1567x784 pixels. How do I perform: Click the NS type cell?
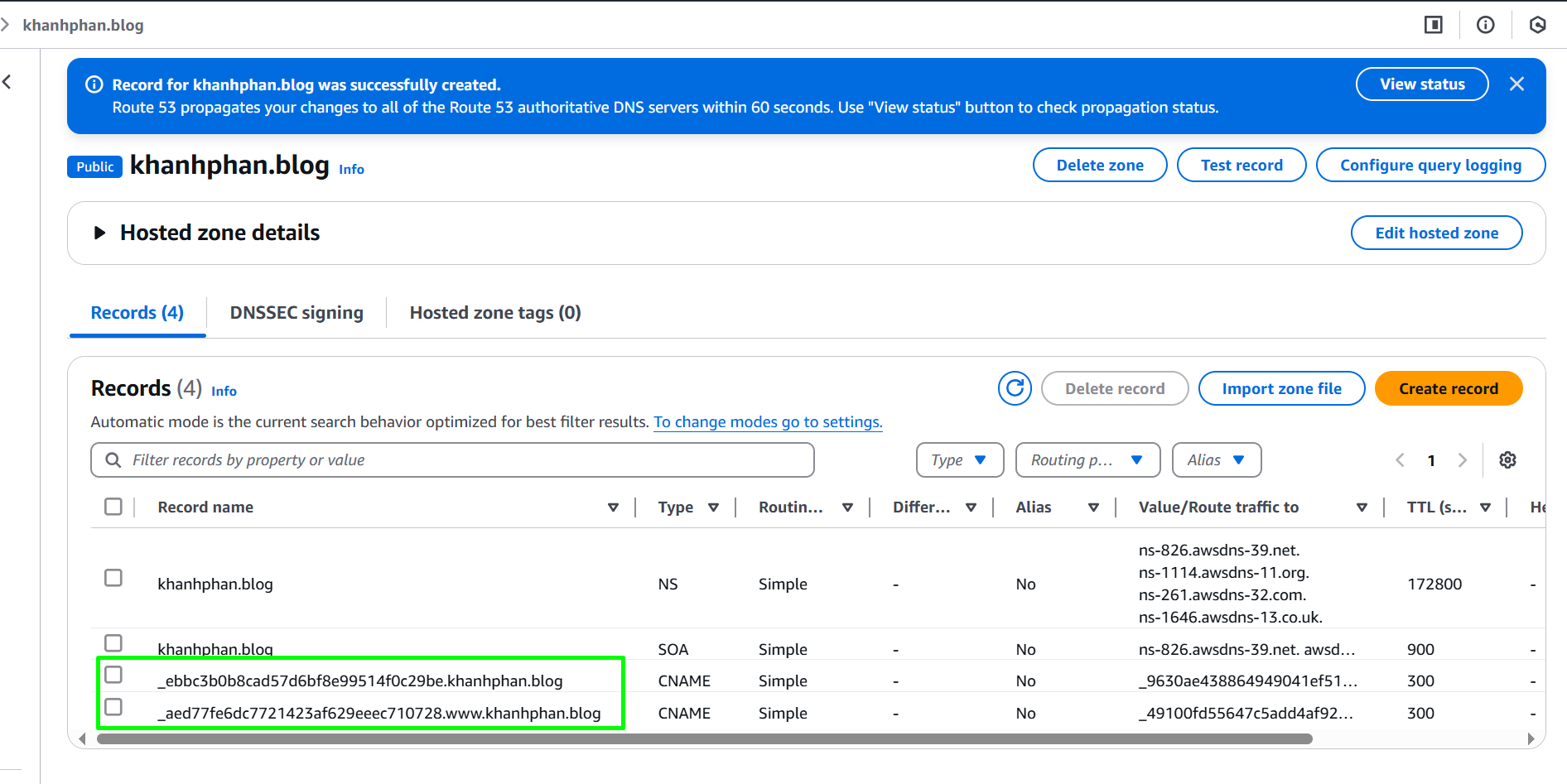(668, 584)
